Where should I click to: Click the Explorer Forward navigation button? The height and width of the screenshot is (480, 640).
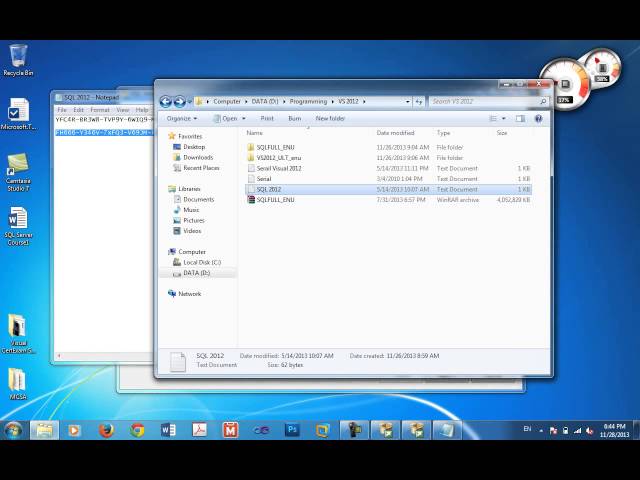point(179,102)
